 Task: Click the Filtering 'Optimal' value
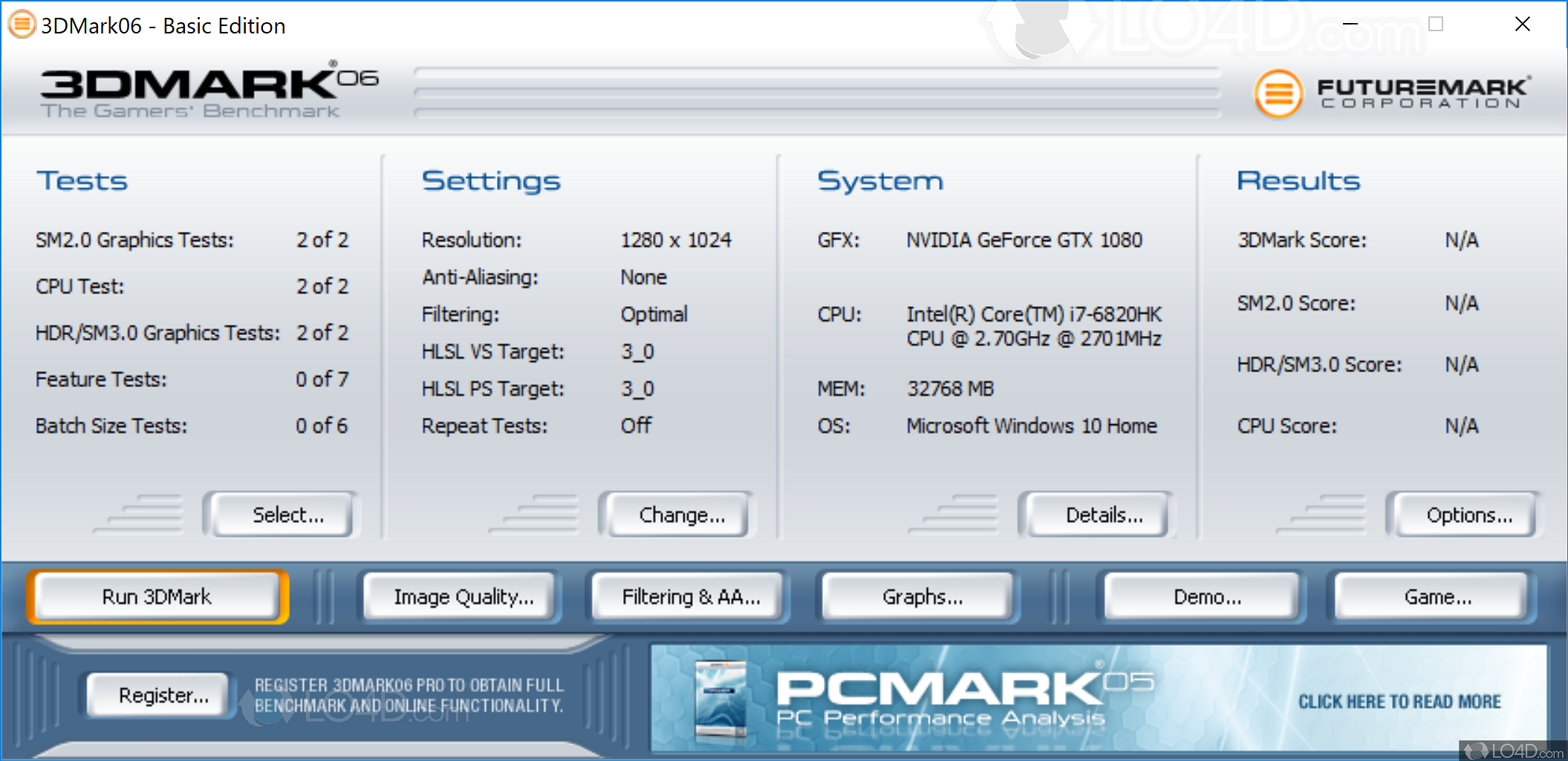654,314
